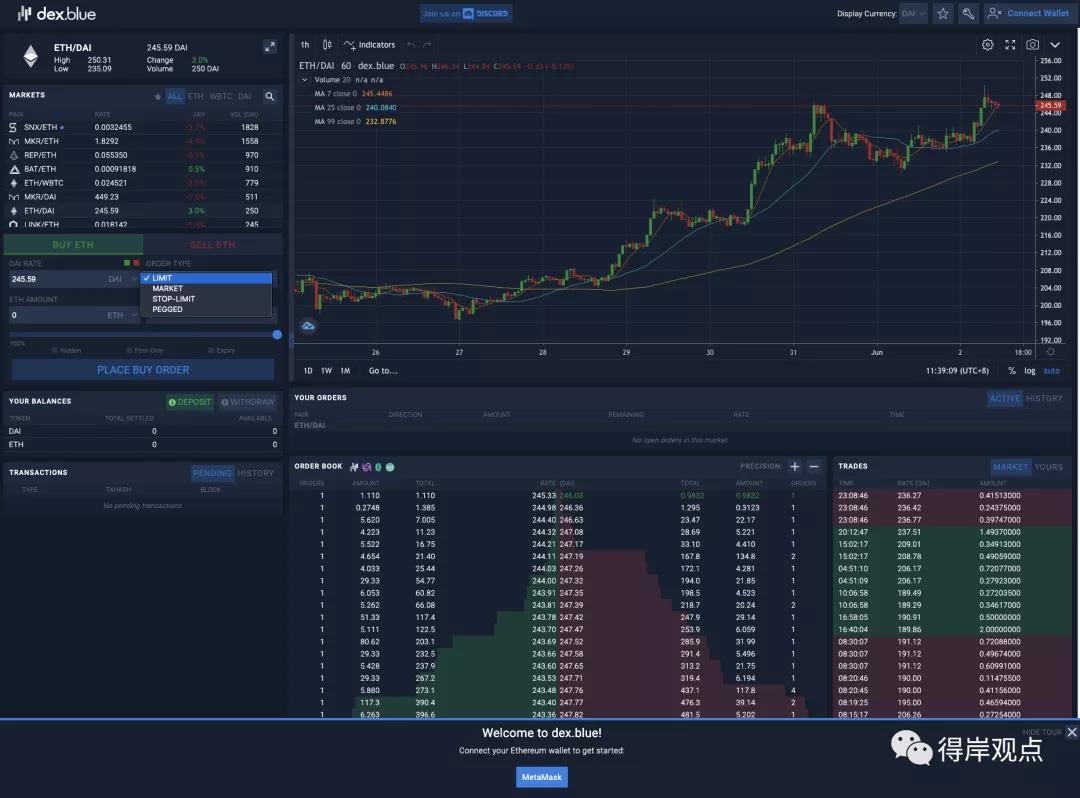Image resolution: width=1080 pixels, height=798 pixels.
Task: Select first order book source icon
Action: click(x=354, y=467)
